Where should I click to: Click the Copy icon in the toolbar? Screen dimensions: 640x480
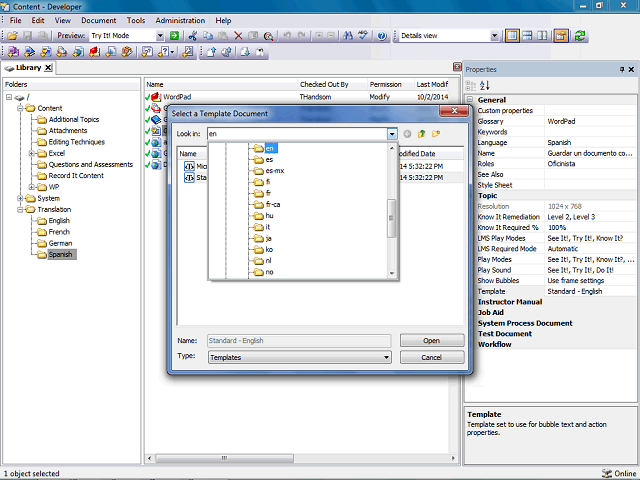point(208,36)
